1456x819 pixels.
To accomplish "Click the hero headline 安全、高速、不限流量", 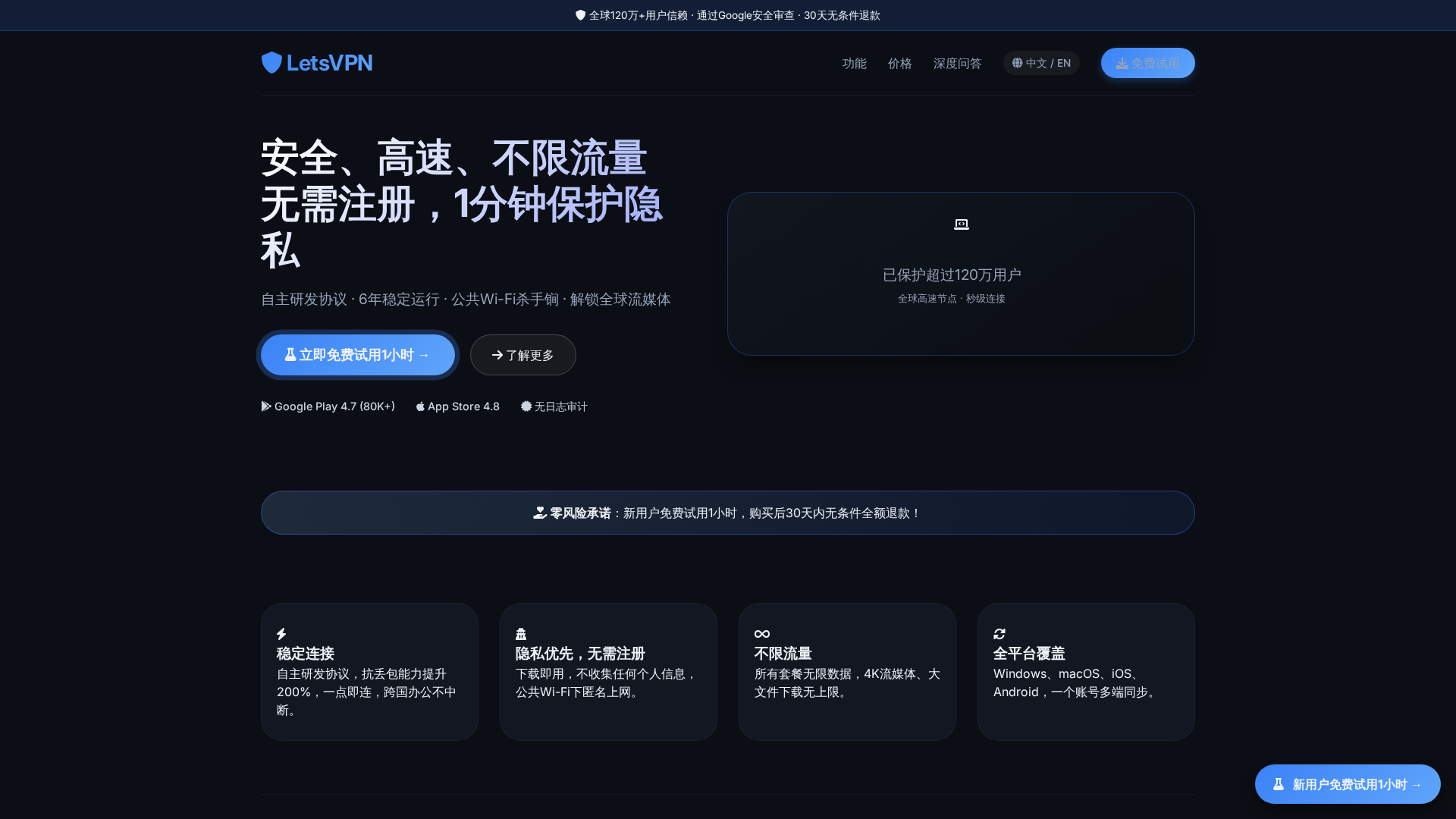I will click(453, 158).
